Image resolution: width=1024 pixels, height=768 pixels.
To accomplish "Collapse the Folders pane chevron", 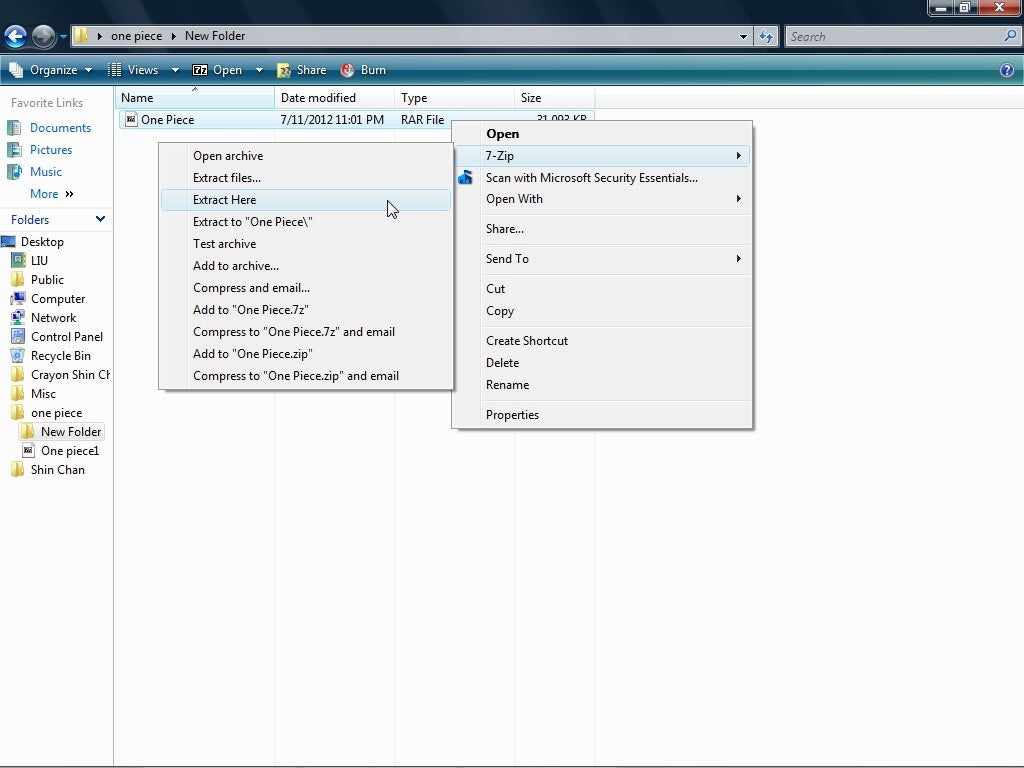I will [x=100, y=219].
